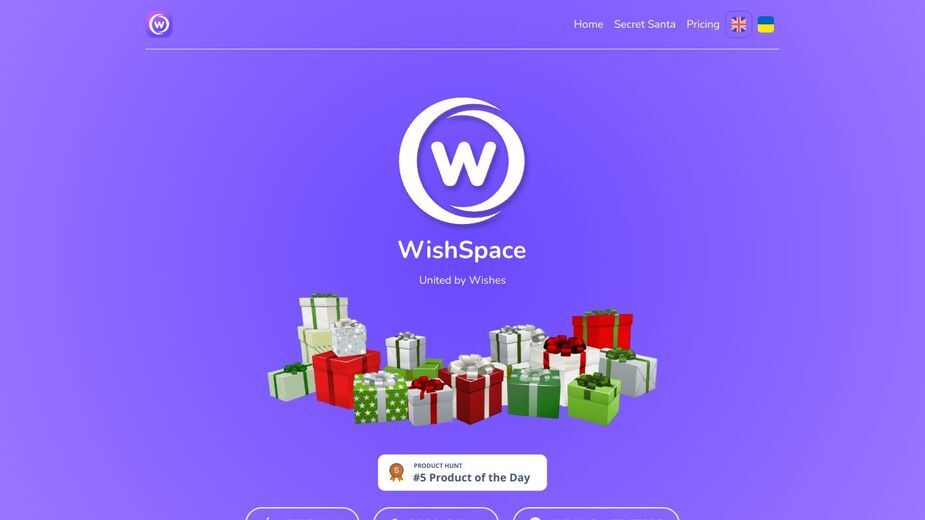Image resolution: width=925 pixels, height=520 pixels.
Task: Click the tall red gift box with green ribbon
Action: click(x=602, y=329)
